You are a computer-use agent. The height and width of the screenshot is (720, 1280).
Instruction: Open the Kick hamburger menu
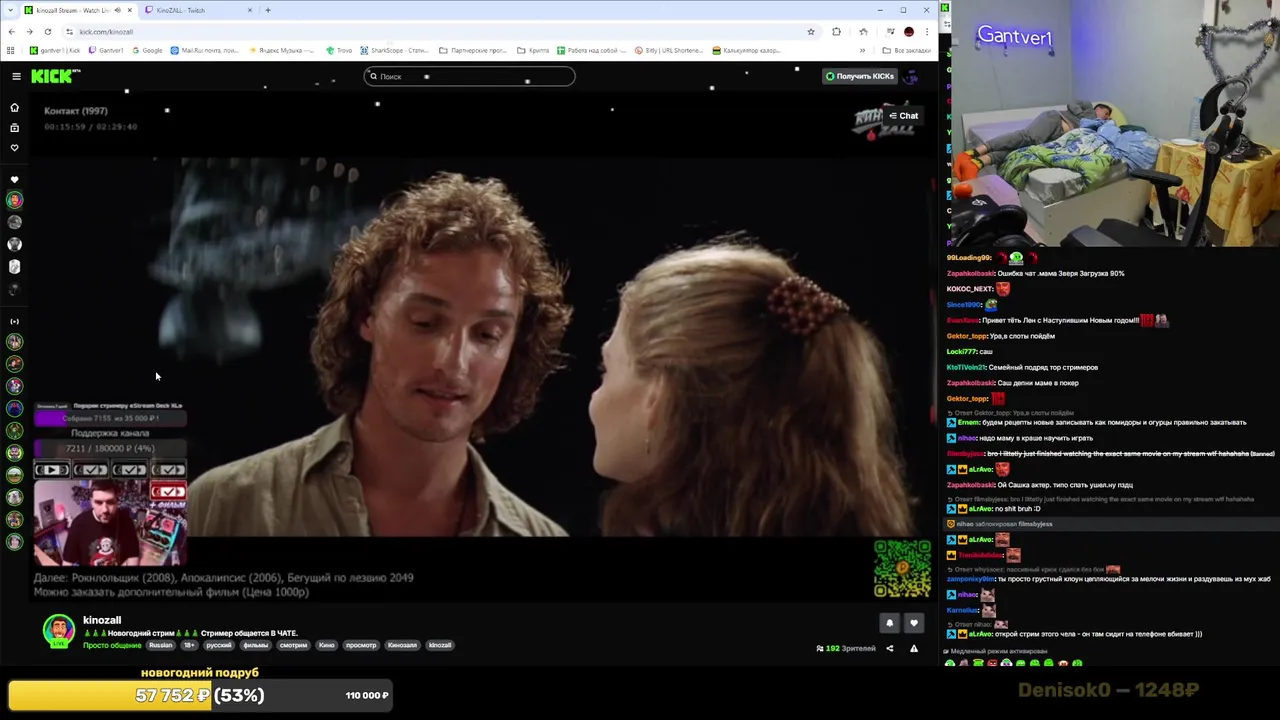[16, 76]
